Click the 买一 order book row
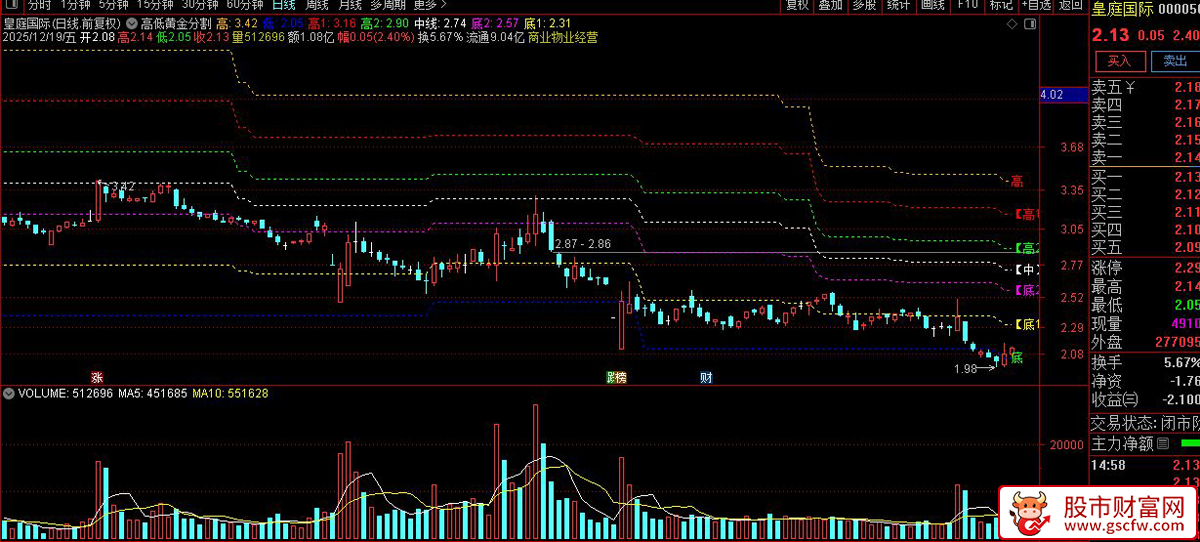1200x542 pixels. point(1145,176)
